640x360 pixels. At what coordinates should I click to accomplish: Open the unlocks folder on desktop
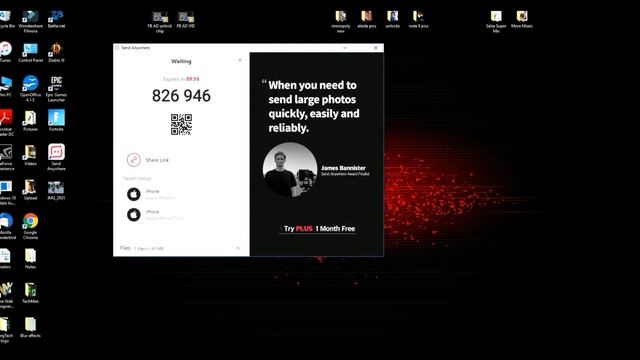[393, 19]
